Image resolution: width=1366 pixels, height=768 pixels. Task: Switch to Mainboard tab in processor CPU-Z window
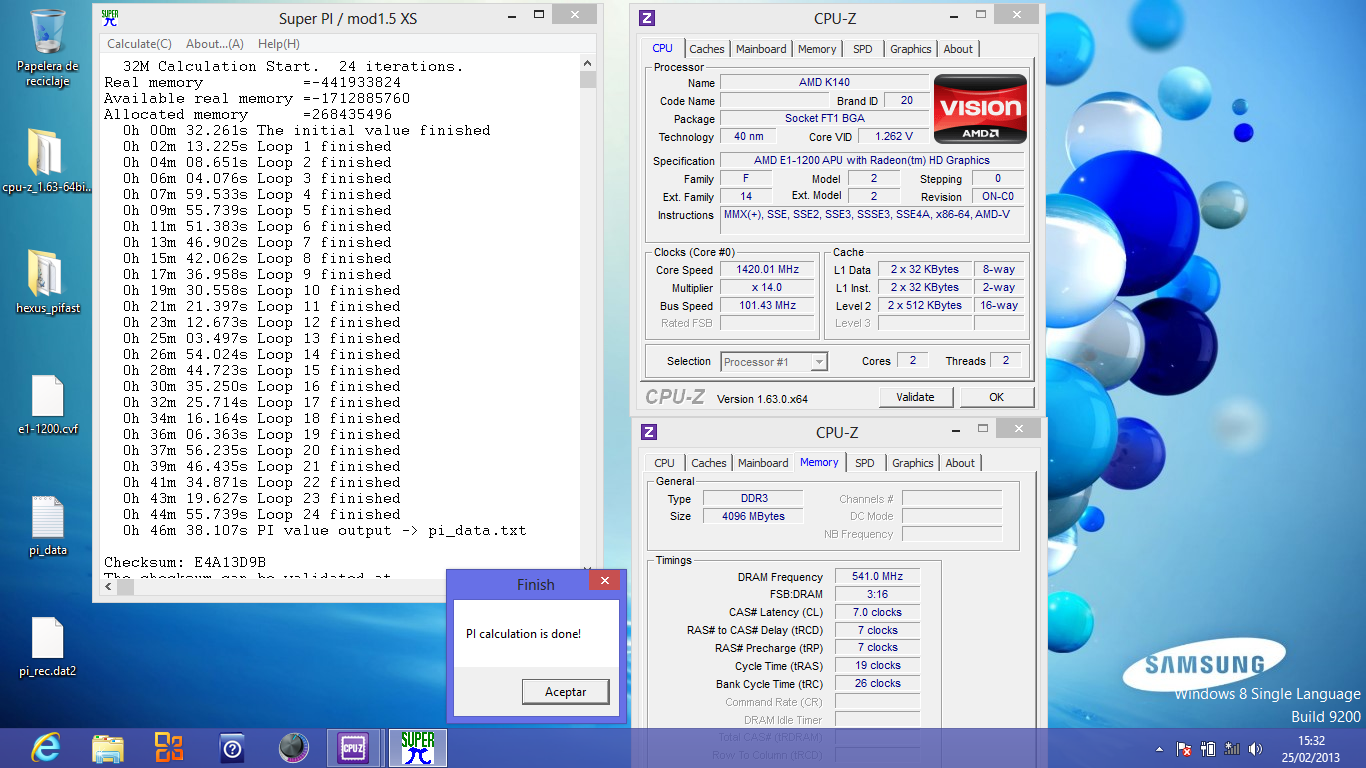pos(761,49)
